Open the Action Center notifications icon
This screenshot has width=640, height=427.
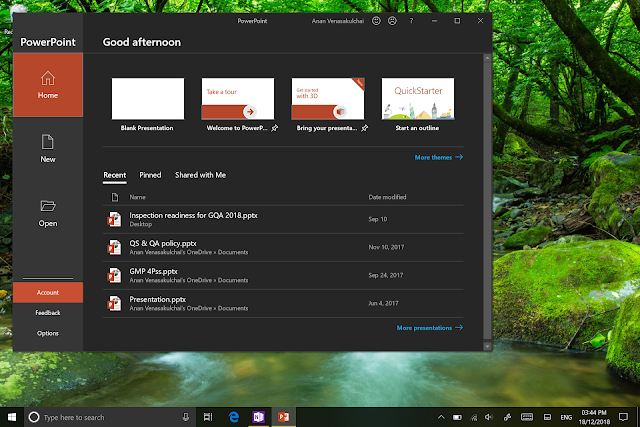pos(623,417)
